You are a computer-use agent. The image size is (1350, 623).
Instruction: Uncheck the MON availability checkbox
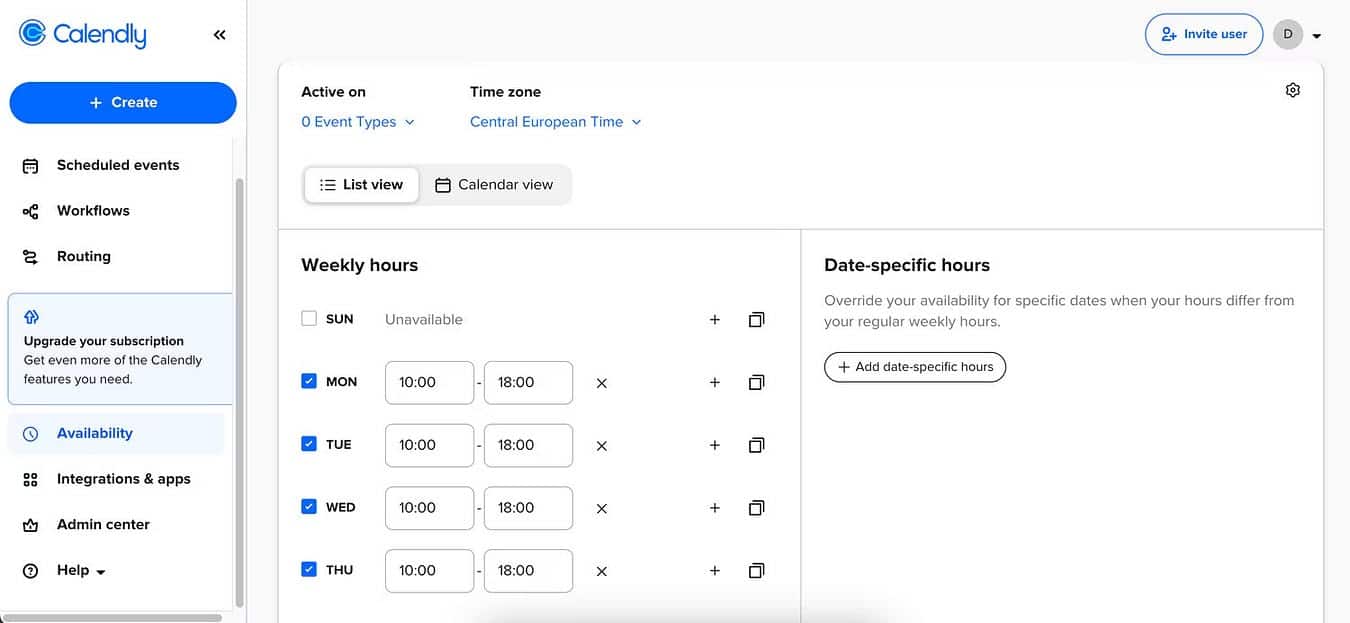[x=309, y=381]
